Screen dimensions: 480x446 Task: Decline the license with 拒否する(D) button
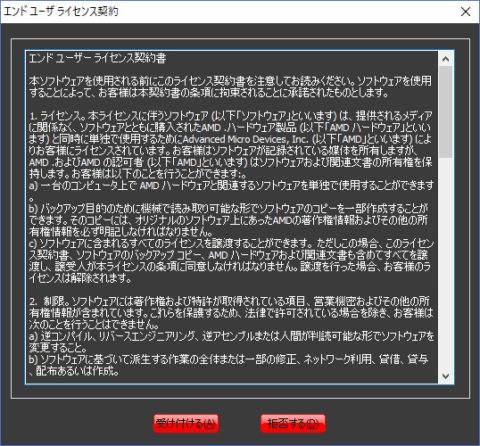[293, 423]
